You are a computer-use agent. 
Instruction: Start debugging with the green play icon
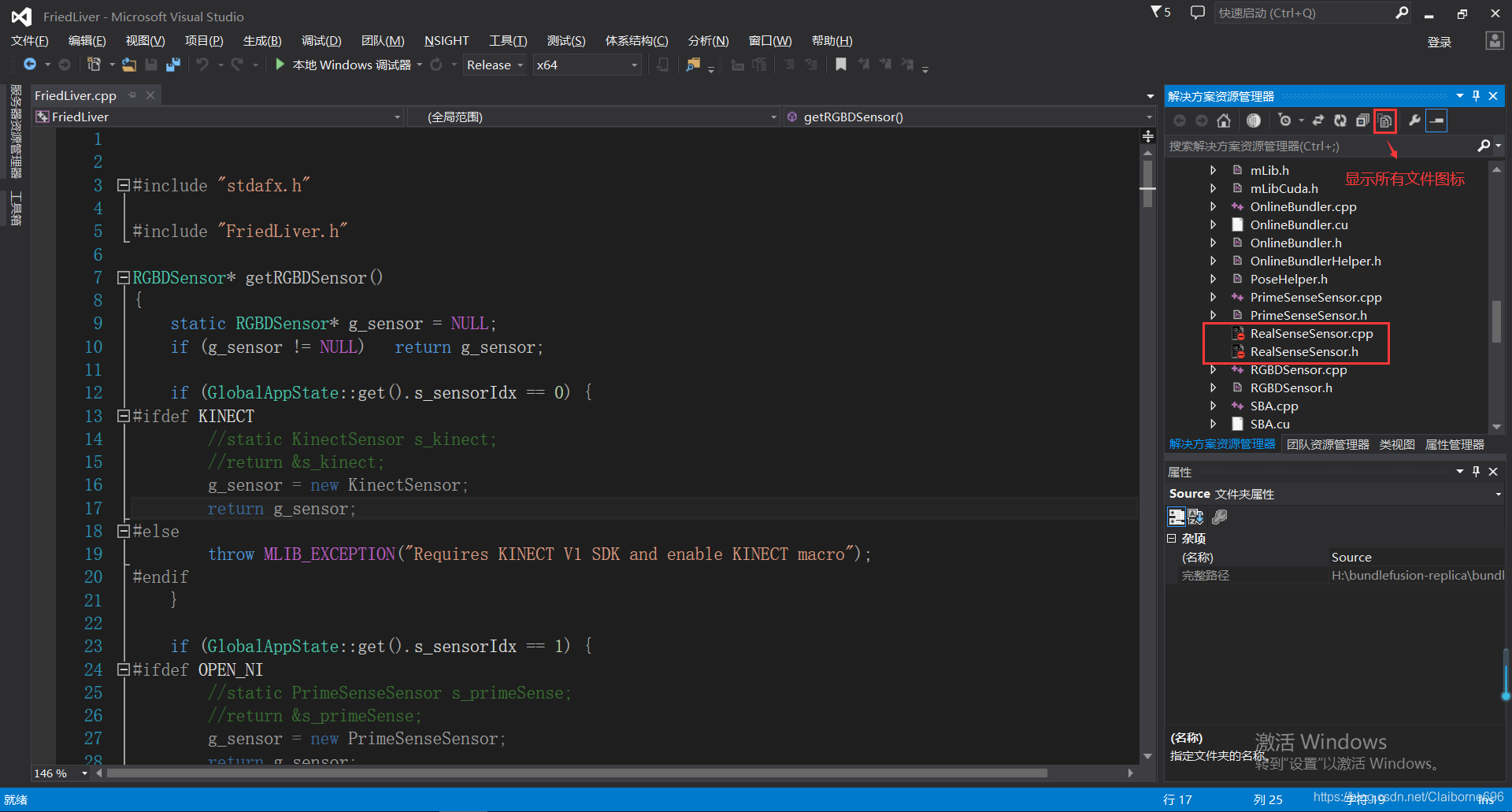tap(280, 65)
